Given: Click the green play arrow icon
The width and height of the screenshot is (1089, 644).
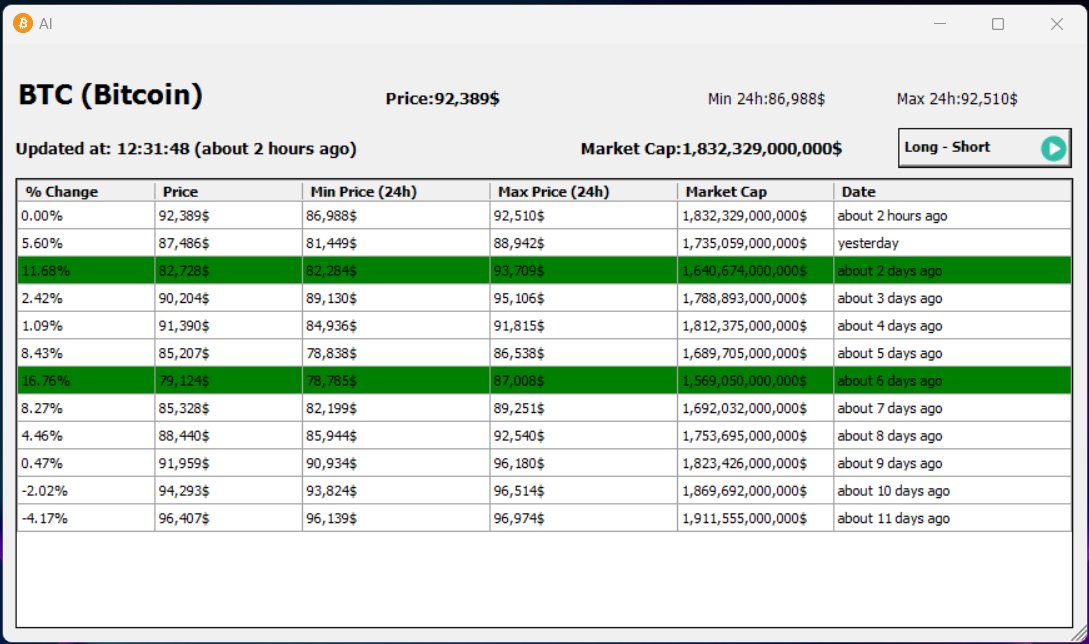Looking at the screenshot, I should tap(1053, 148).
